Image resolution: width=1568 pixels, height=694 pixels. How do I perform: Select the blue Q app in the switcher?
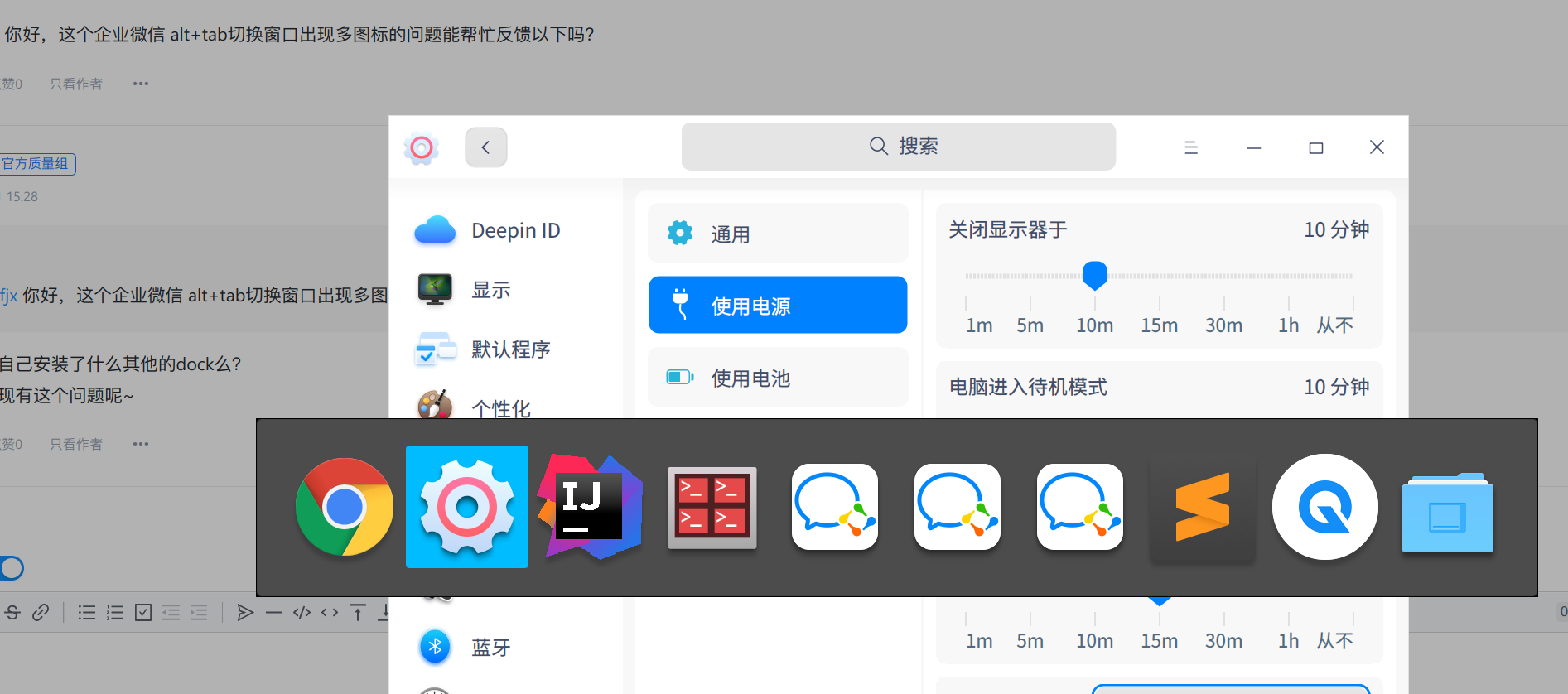pyautogui.click(x=1325, y=507)
